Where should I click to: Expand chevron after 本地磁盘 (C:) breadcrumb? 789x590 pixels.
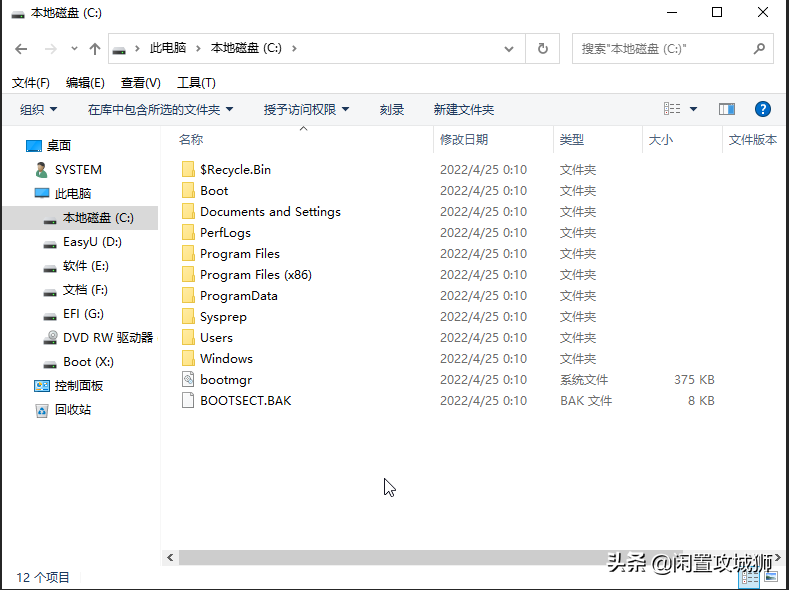[294, 49]
